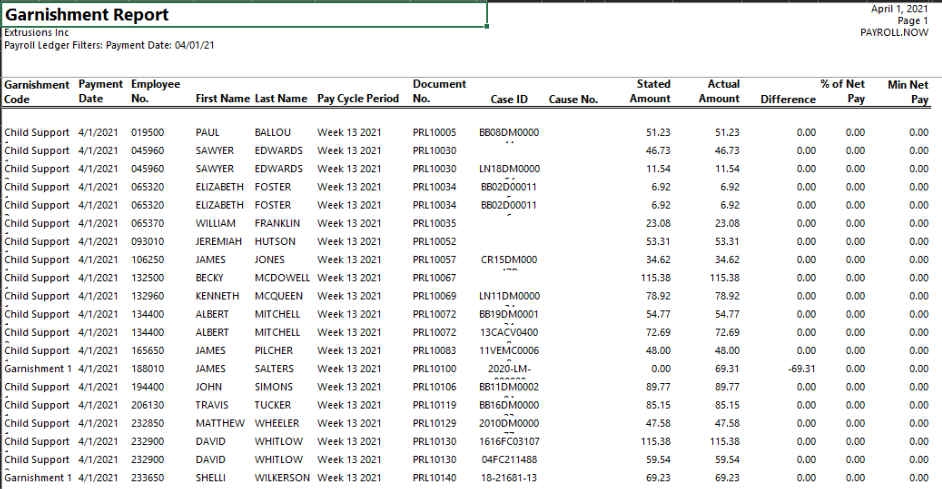Click case ID 1616FC03107

tap(509, 441)
